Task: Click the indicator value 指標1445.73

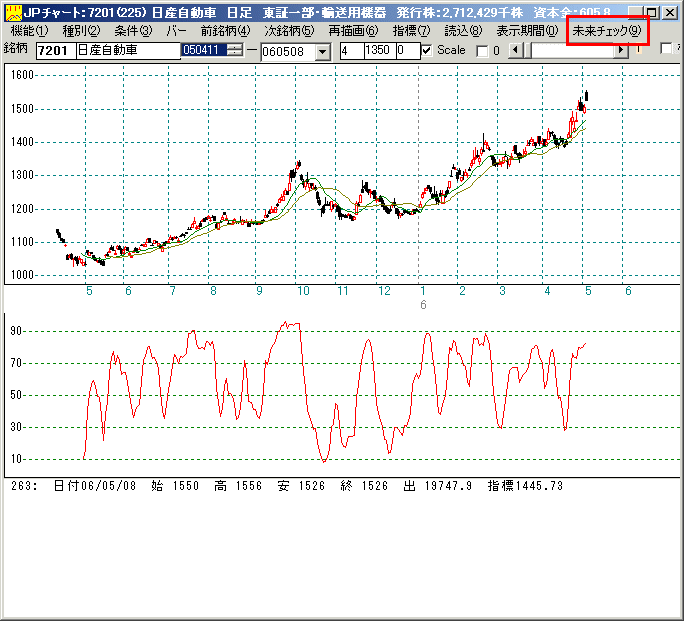Action: (x=525, y=485)
